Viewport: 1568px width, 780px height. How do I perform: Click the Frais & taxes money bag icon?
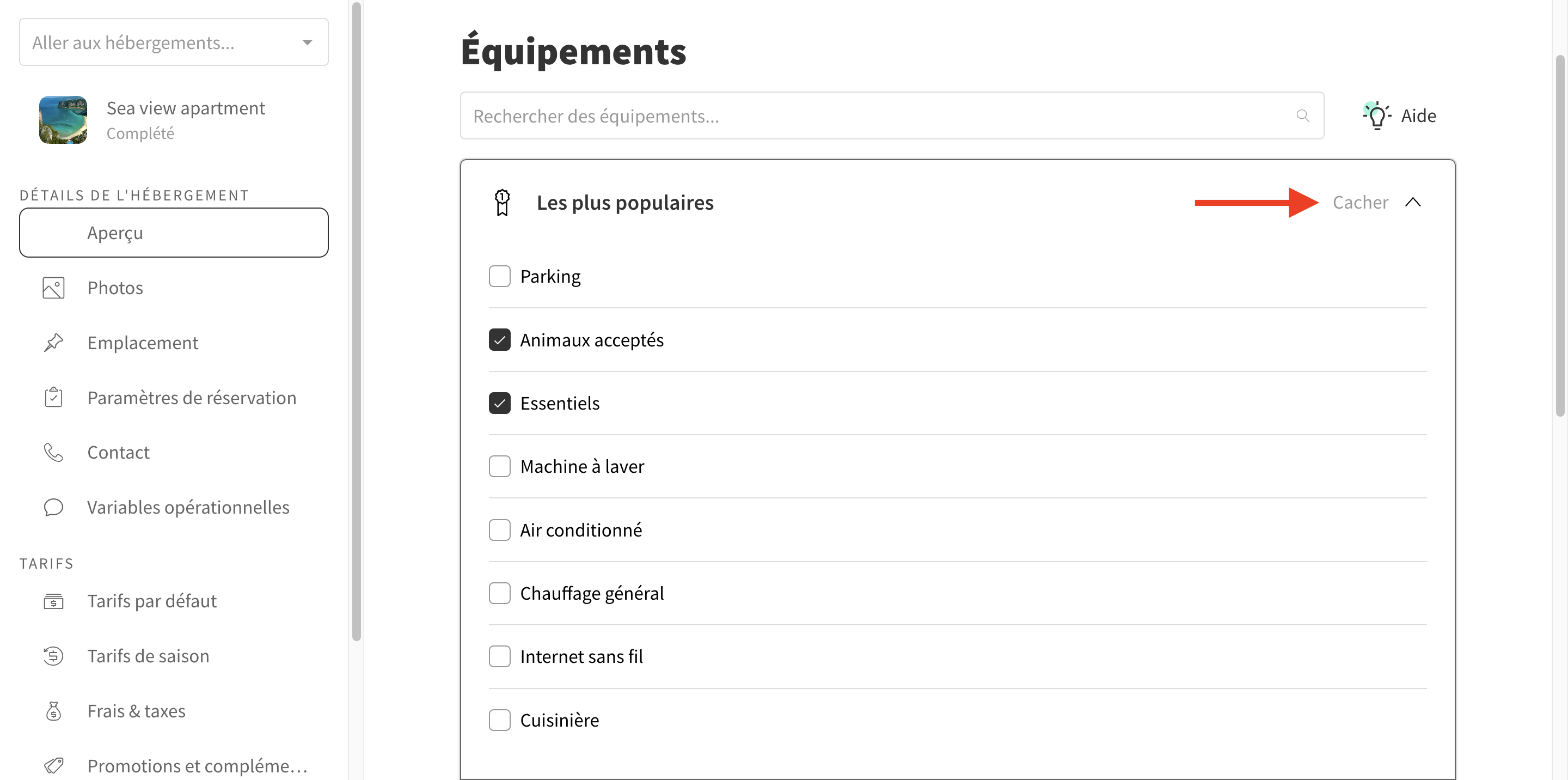53,711
